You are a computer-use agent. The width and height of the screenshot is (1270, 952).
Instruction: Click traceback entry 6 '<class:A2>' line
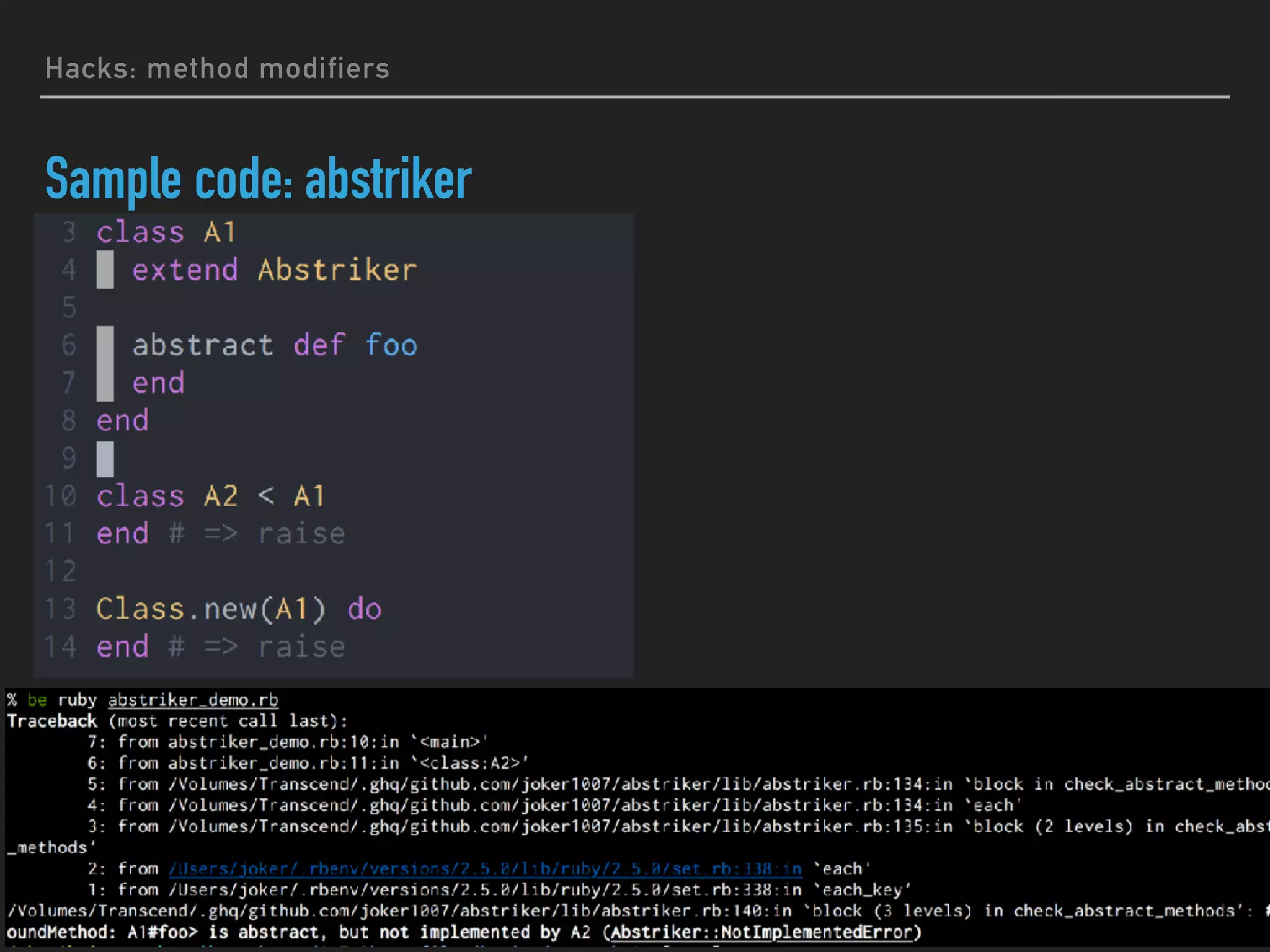[308, 763]
